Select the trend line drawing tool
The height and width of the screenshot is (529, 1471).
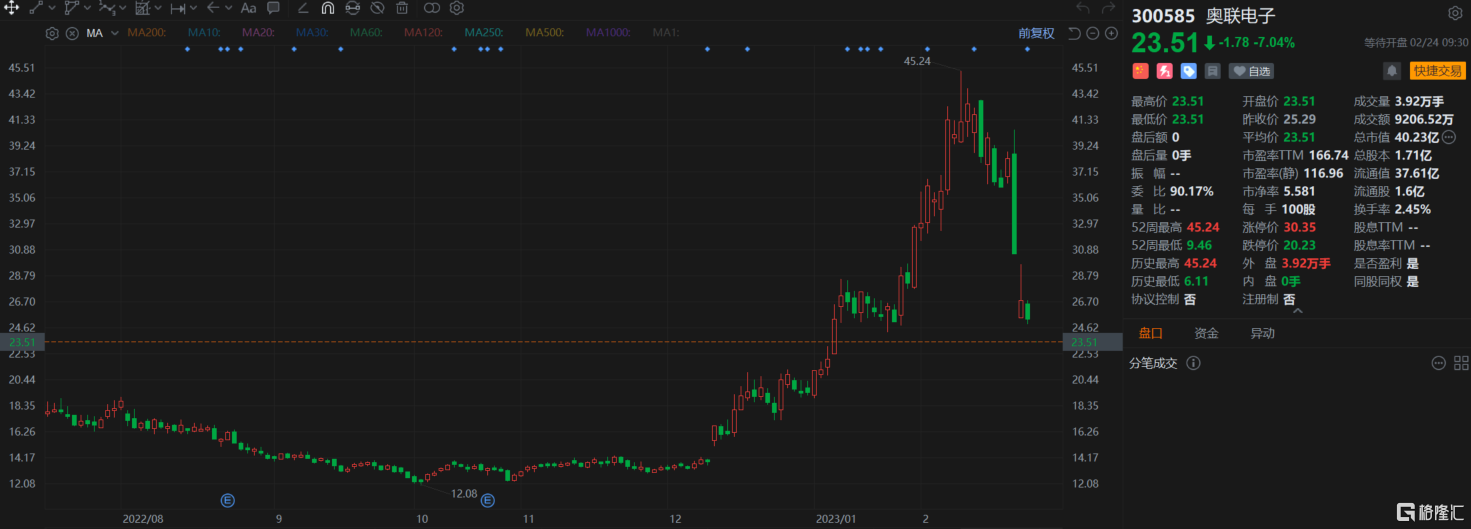(x=35, y=8)
